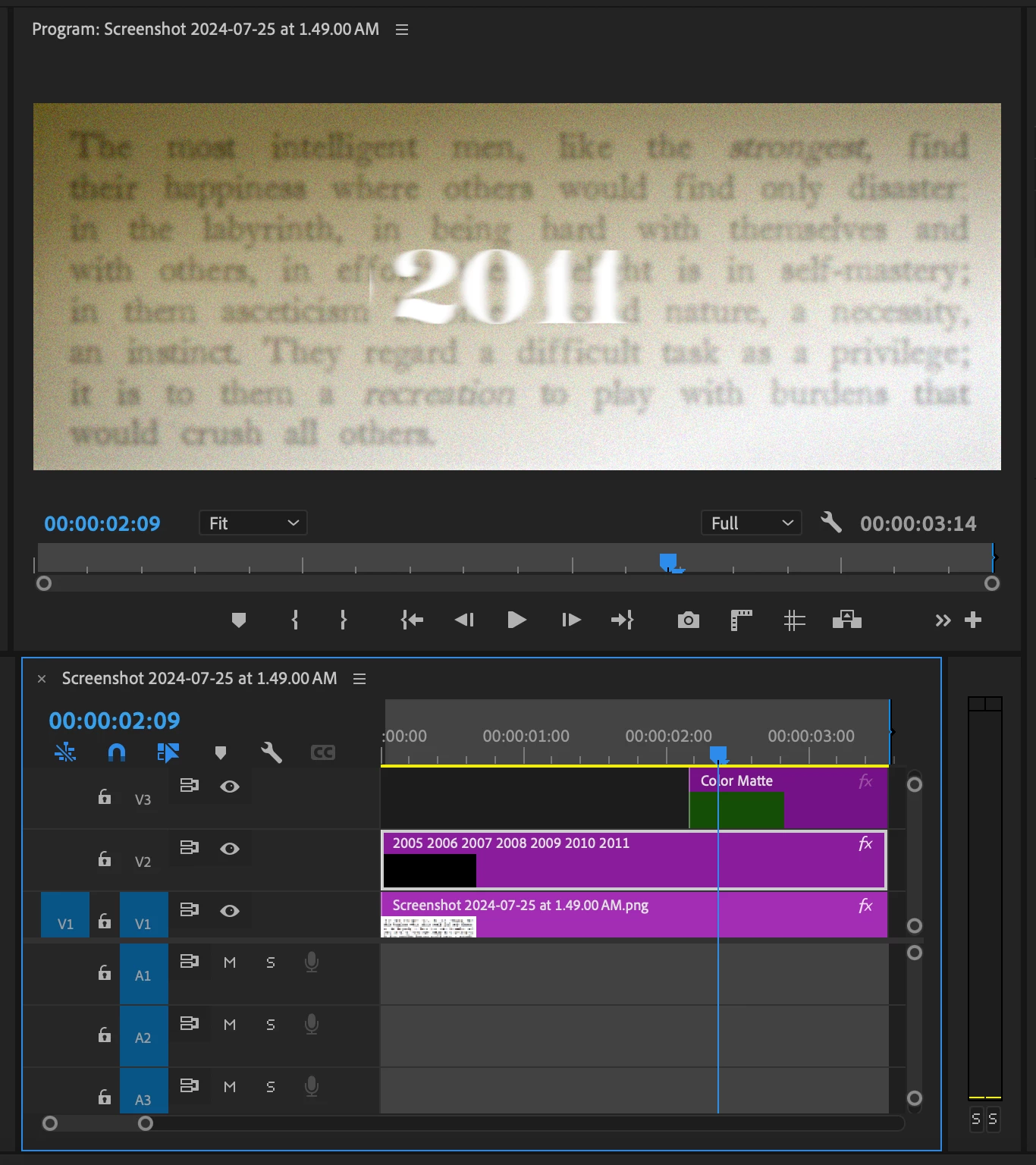Hide the V3 track output
The width and height of the screenshot is (1036, 1165).
click(x=230, y=787)
